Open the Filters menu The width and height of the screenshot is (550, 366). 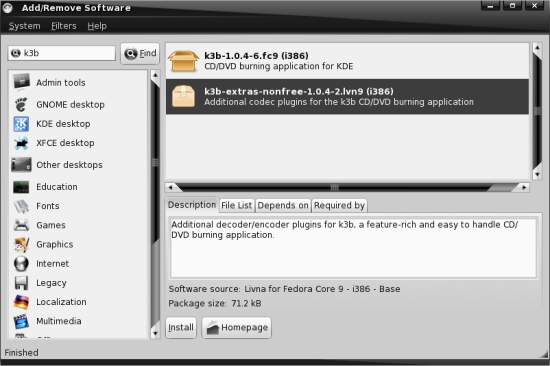pyautogui.click(x=63, y=26)
